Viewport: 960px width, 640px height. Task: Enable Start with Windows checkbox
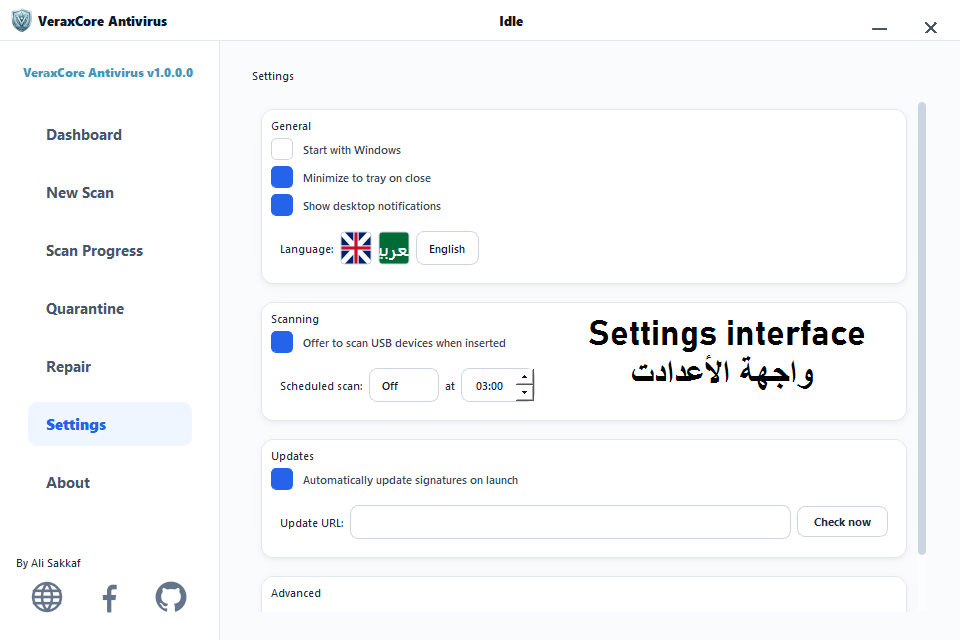tap(282, 149)
